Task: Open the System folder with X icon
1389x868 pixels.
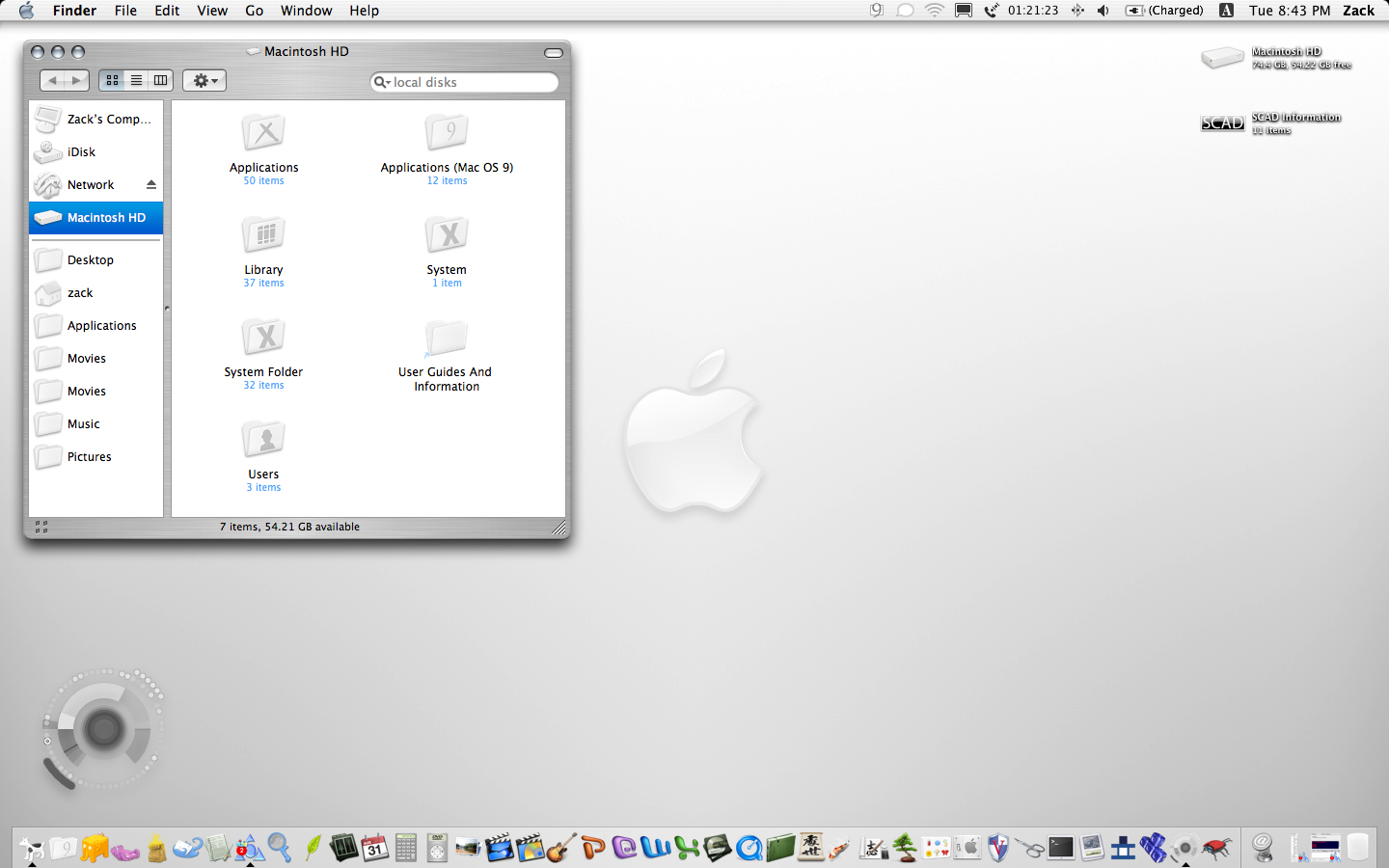Action: pos(447,235)
